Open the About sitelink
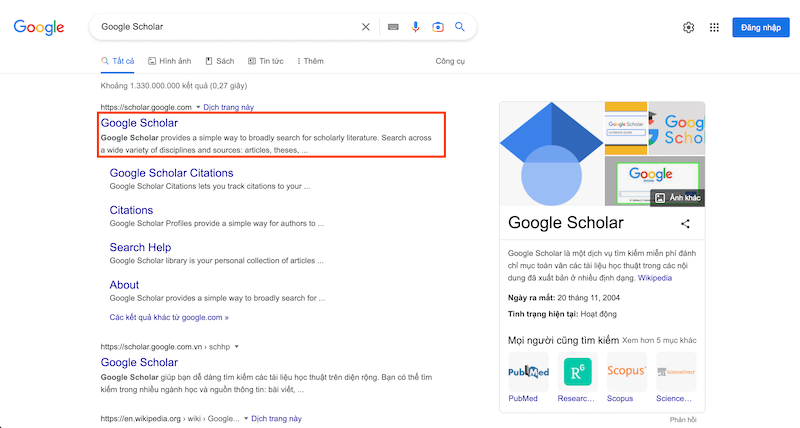This screenshot has height=428, width=800. [124, 285]
